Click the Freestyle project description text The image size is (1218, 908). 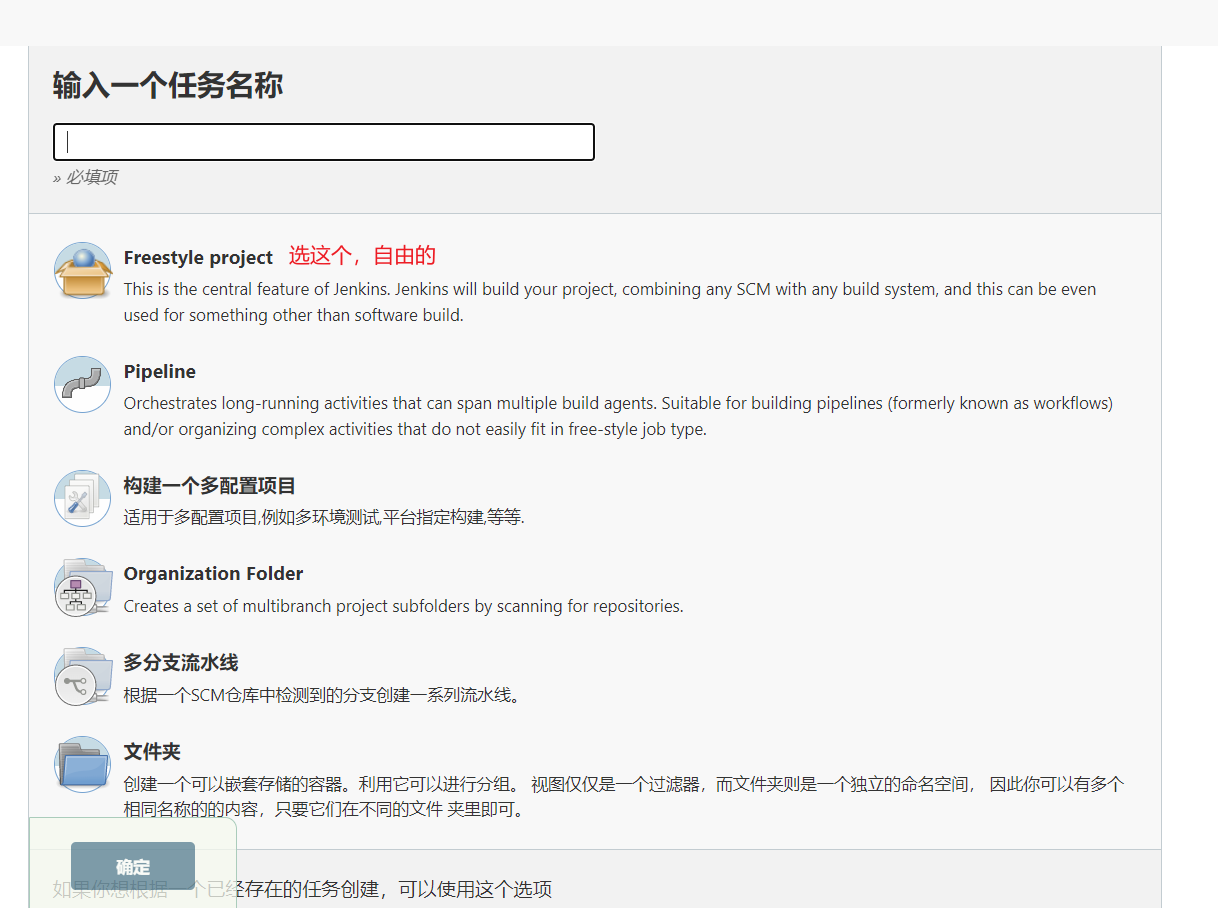click(610, 302)
